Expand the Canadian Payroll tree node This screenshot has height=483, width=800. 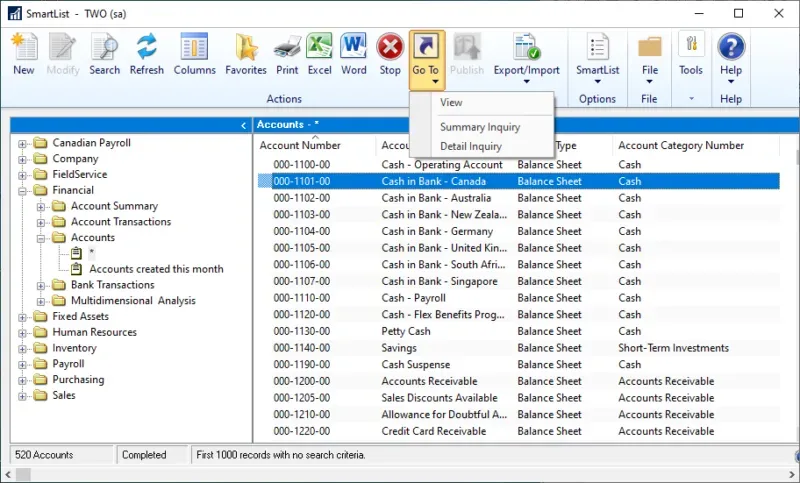[22, 143]
